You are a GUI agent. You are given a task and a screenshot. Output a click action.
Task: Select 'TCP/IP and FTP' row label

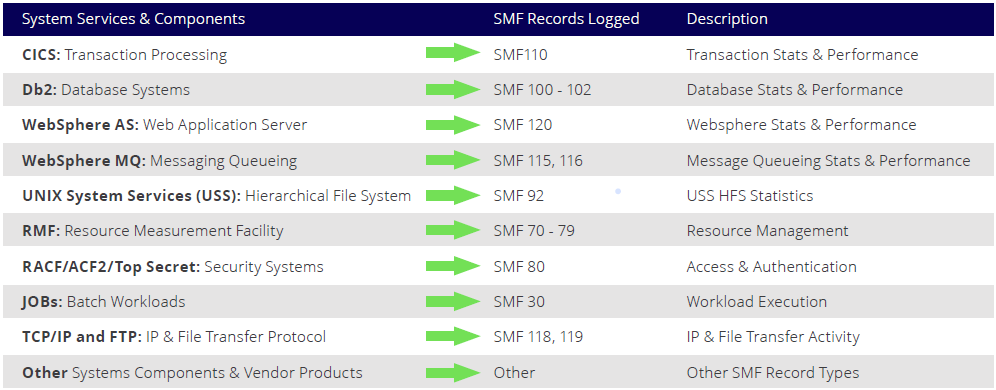pos(82,336)
